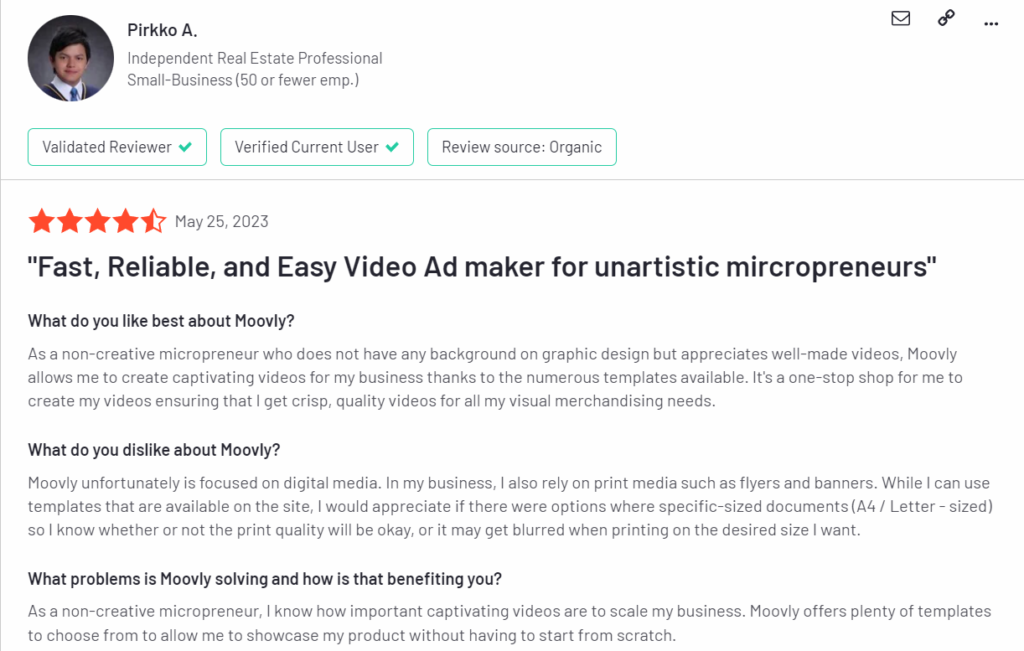Click "Small-Business (50 or fewer emp.)" text
1024x651 pixels.
click(x=243, y=80)
